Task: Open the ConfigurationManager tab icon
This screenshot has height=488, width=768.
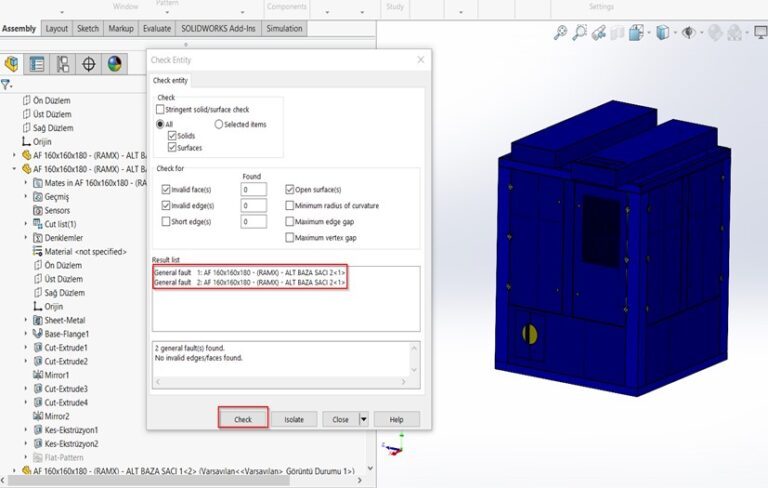Action: pos(63,64)
